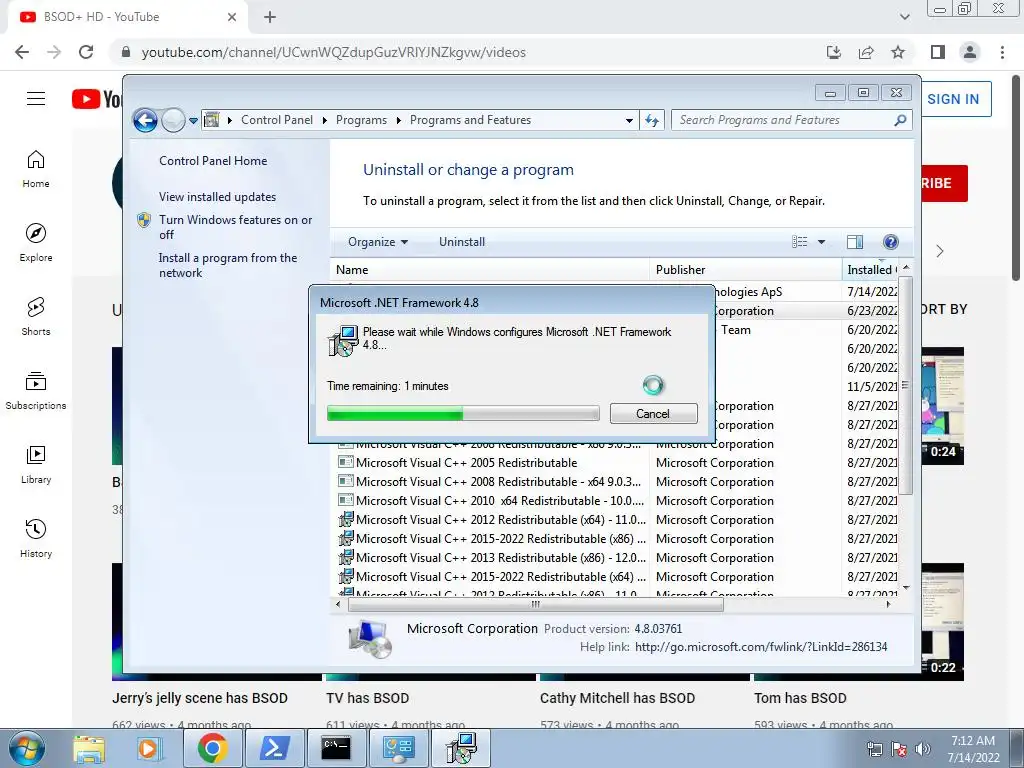Expand the view options dropdown arrow
This screenshot has width=1024, height=768.
click(x=822, y=242)
